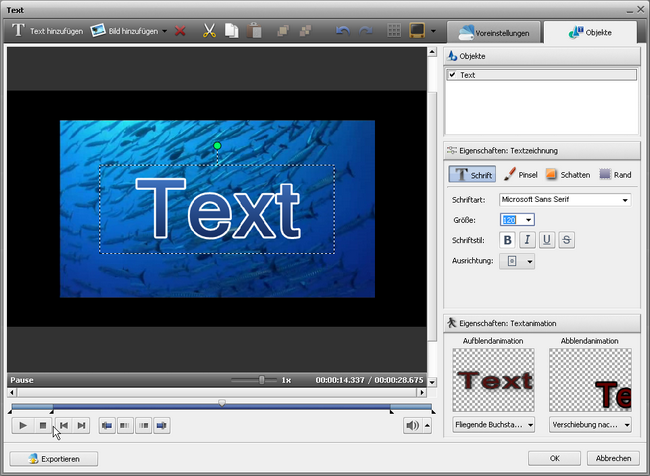Click the fourth timeline marker button

pyautogui.click(x=162, y=425)
